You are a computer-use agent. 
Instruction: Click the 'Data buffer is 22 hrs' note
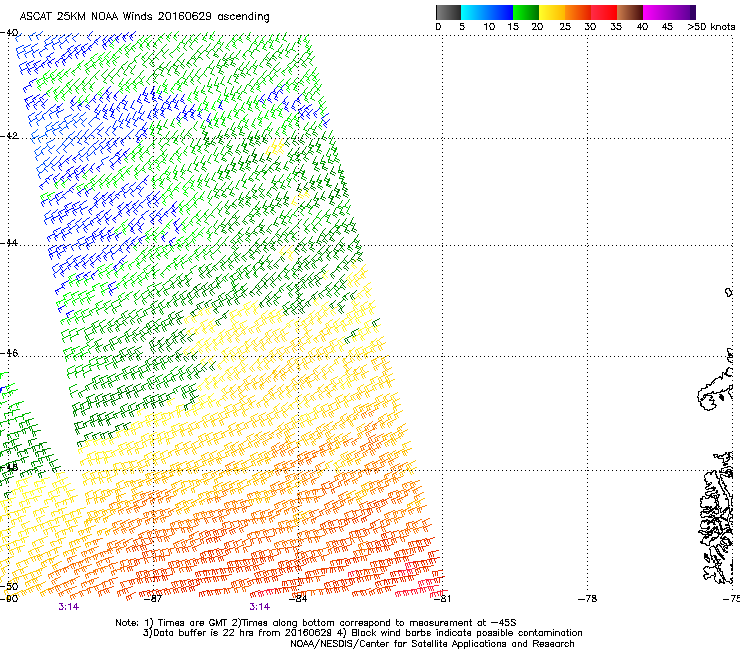pos(362,633)
